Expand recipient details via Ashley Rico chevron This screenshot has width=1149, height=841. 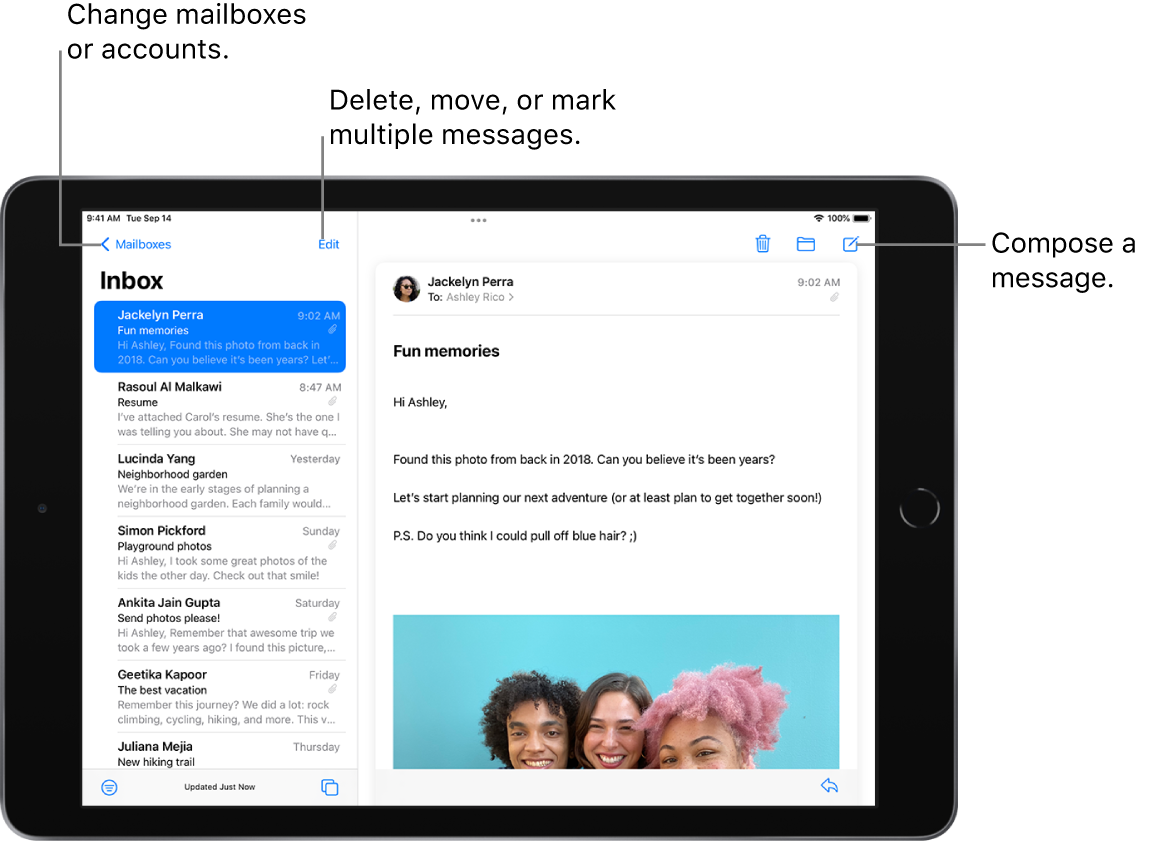(511, 297)
